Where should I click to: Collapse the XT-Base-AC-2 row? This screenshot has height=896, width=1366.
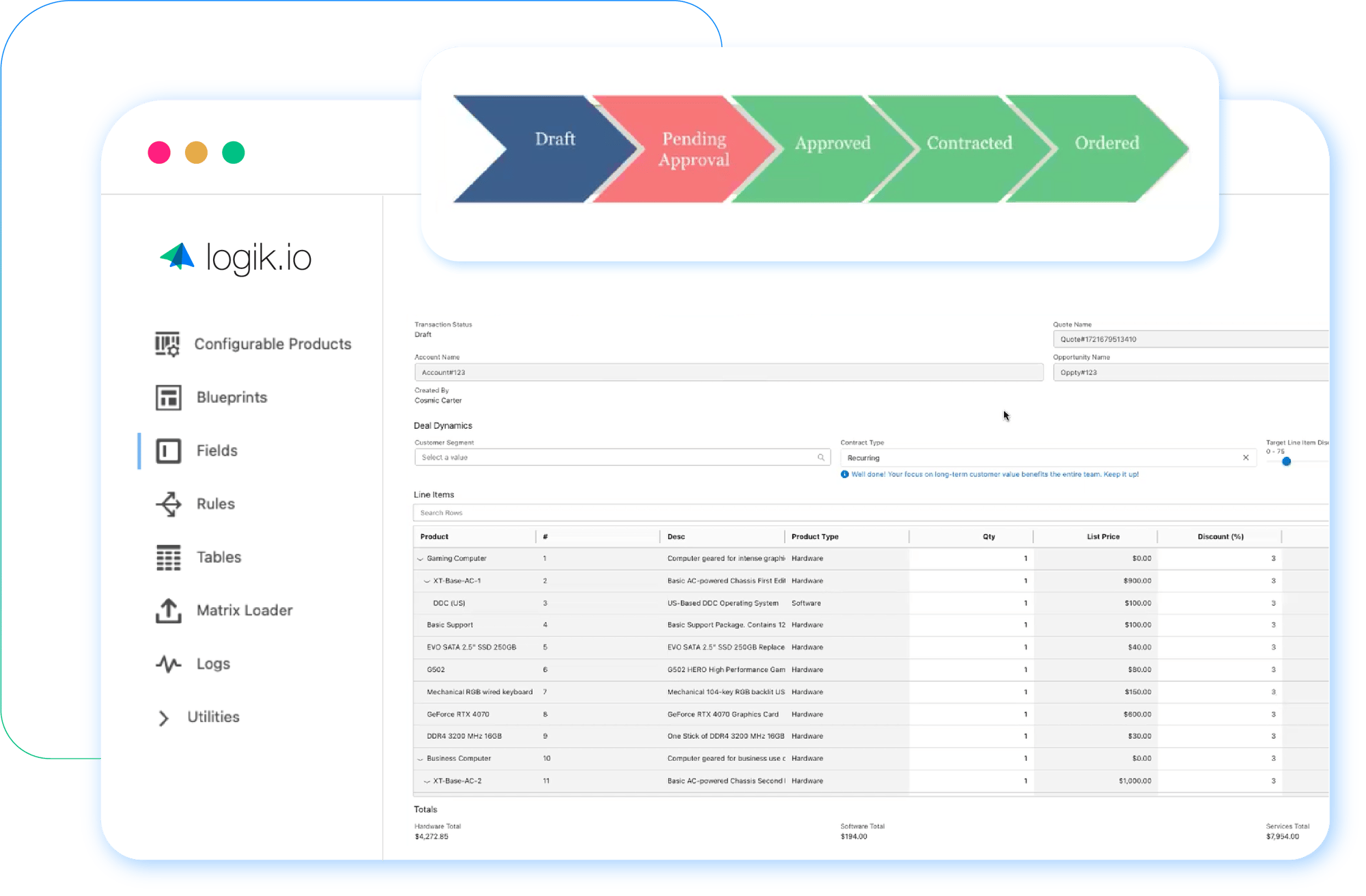coord(427,781)
